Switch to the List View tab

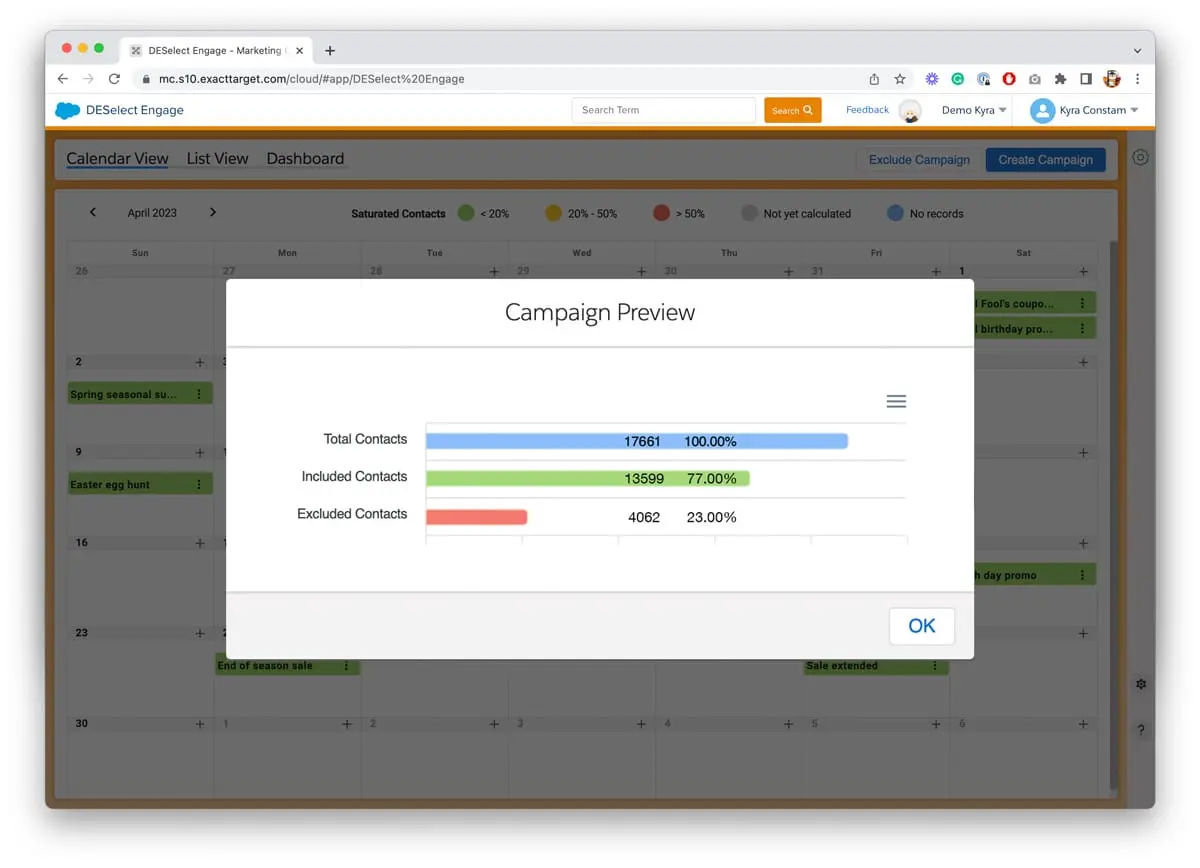pos(217,158)
